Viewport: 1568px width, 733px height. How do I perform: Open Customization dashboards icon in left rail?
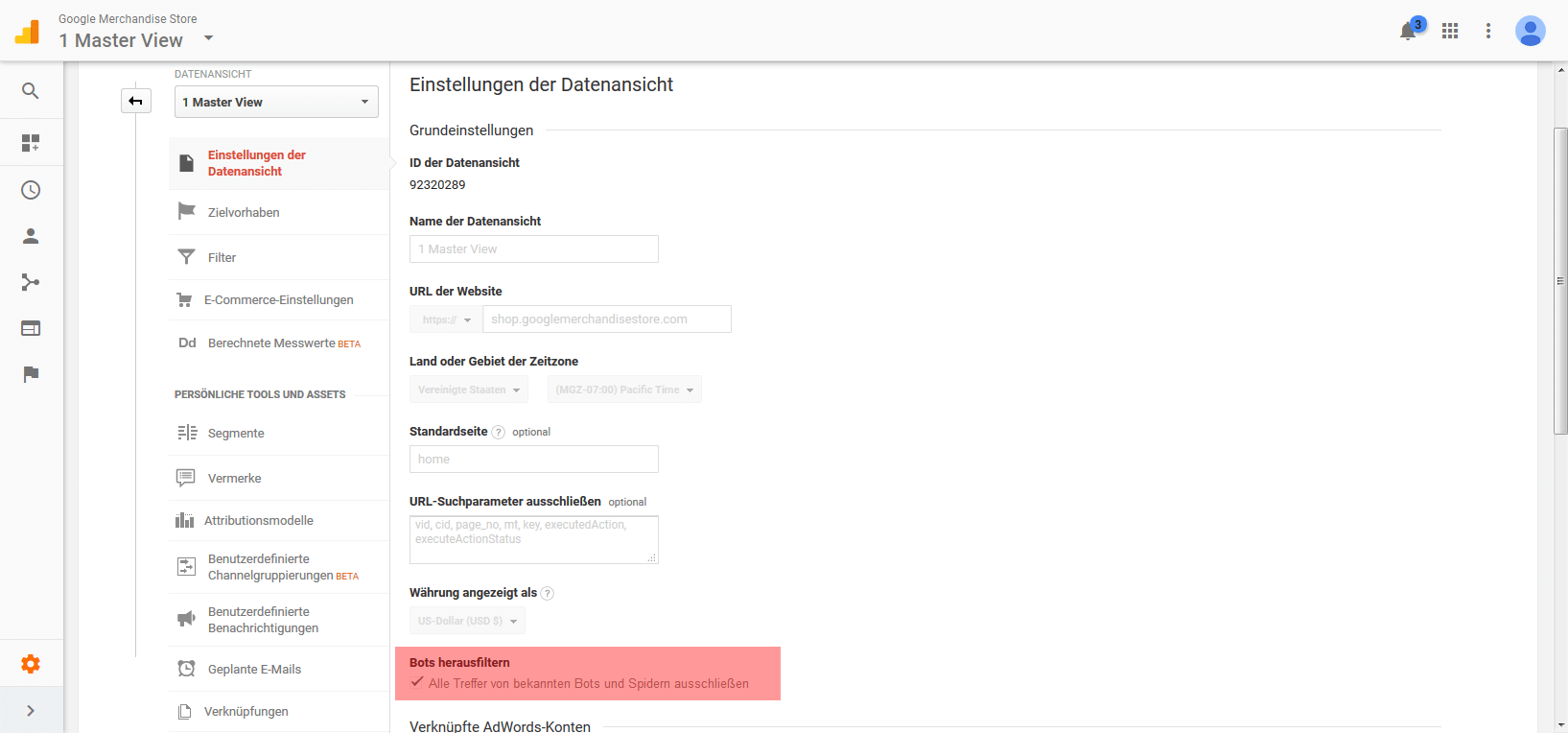pyautogui.click(x=31, y=143)
